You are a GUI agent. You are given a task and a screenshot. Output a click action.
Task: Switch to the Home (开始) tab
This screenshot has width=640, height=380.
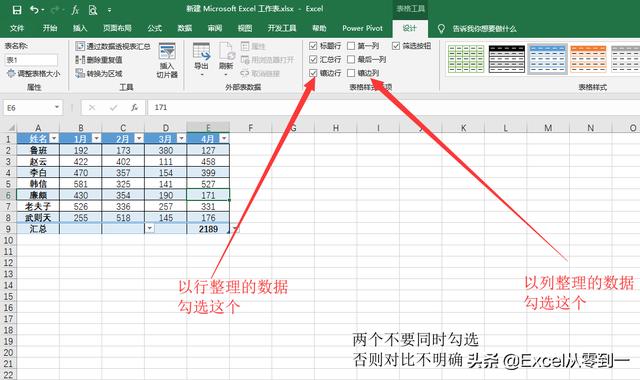point(50,28)
